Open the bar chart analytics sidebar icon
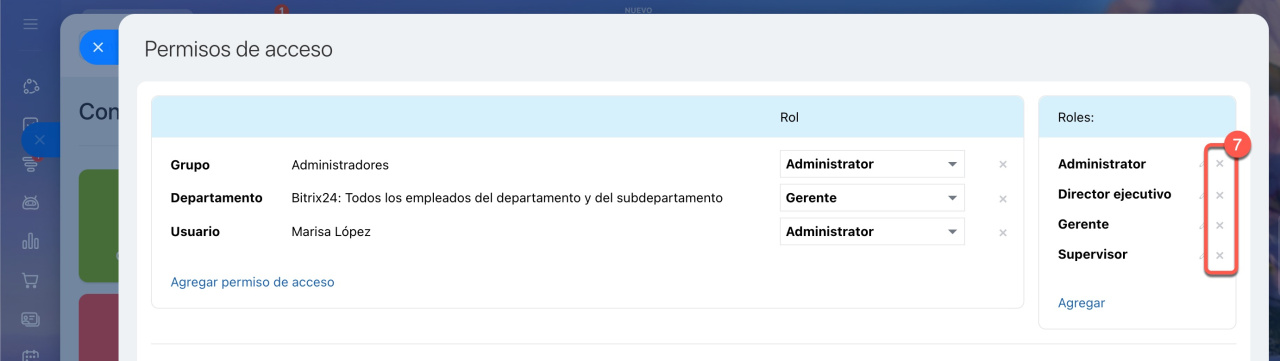Image resolution: width=1280 pixels, height=361 pixels. tap(31, 241)
